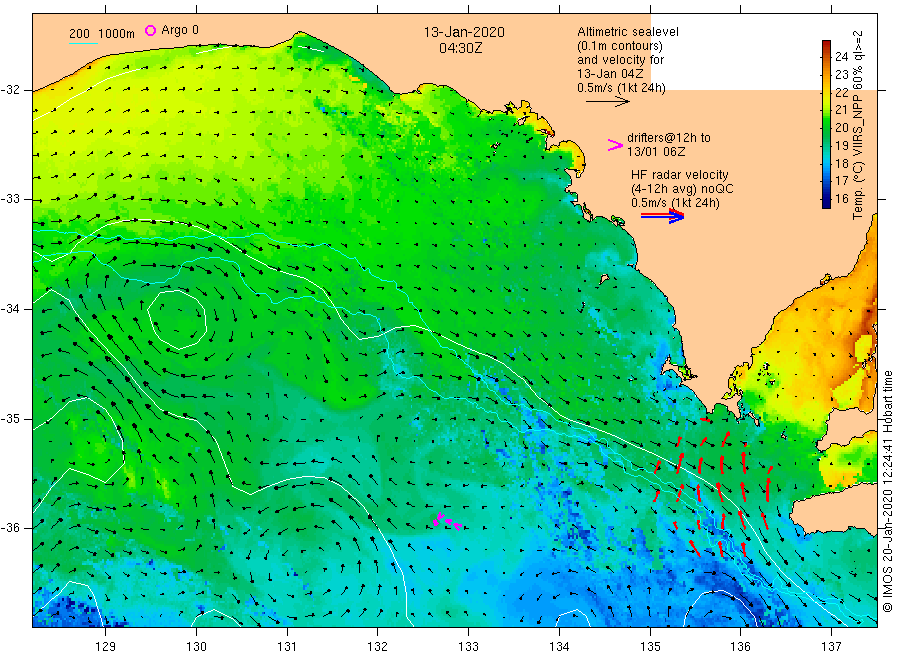
Task: Click the '13-Jan 04Z' altimetry time text
Action: [610, 73]
